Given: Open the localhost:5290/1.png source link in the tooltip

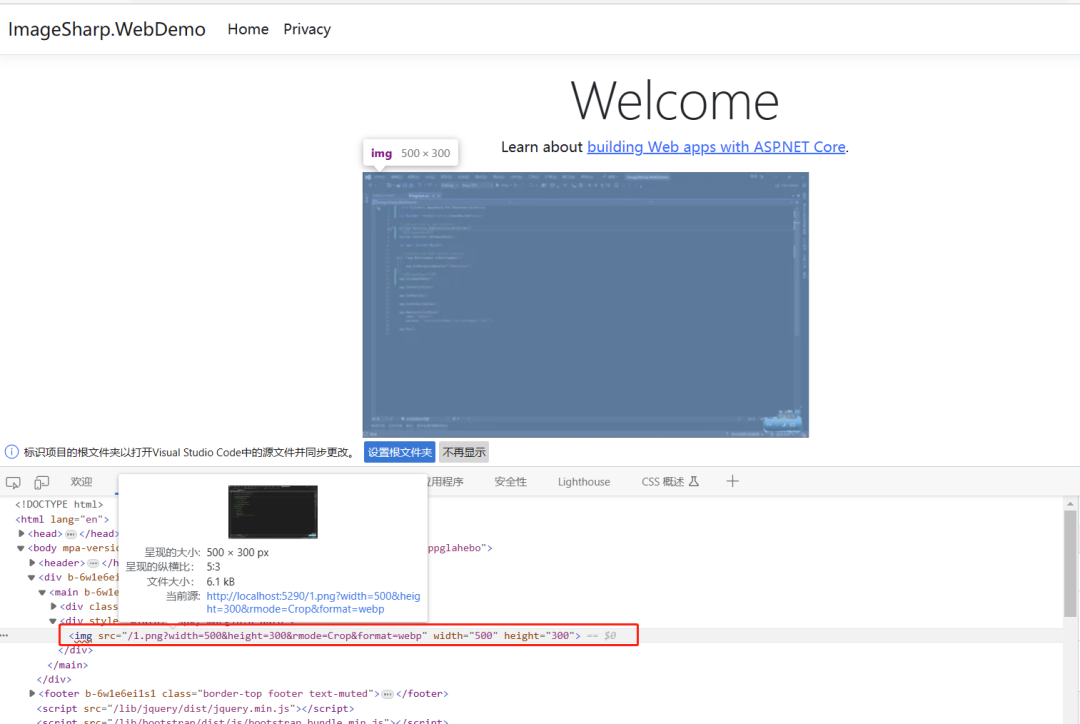Looking at the screenshot, I should tap(313, 603).
